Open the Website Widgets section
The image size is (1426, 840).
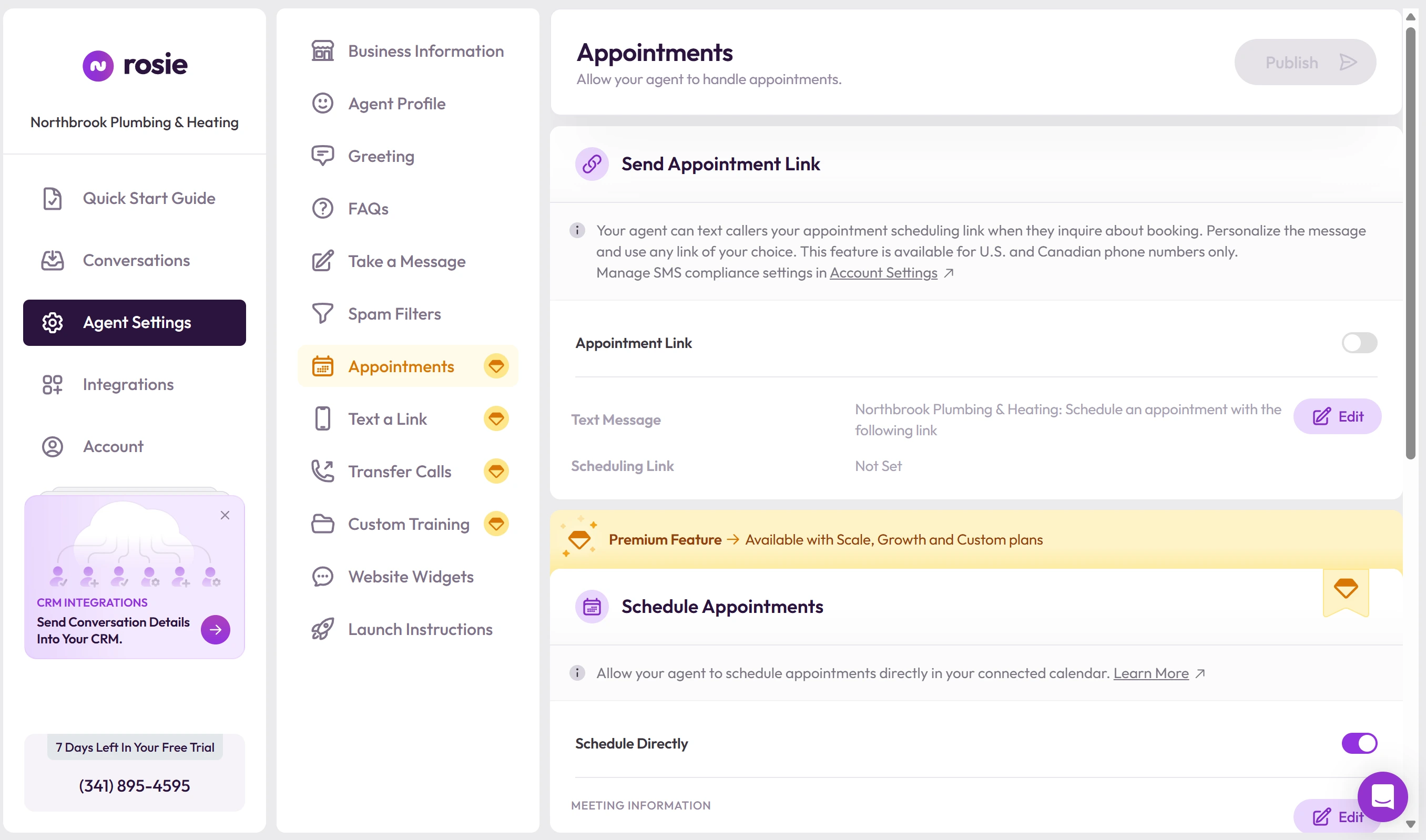(408, 577)
